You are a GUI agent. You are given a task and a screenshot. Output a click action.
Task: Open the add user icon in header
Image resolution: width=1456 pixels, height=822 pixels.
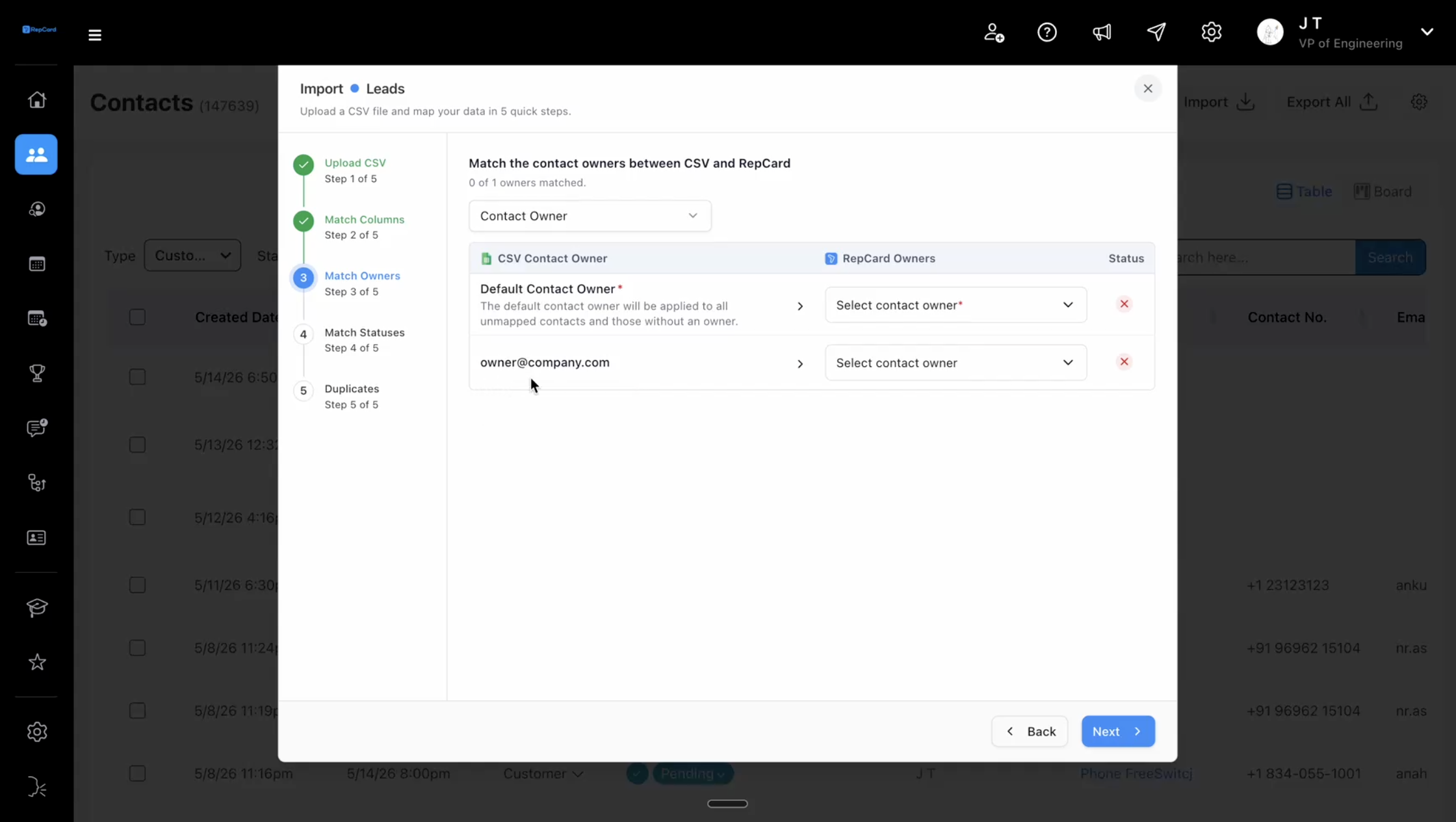coord(993,33)
